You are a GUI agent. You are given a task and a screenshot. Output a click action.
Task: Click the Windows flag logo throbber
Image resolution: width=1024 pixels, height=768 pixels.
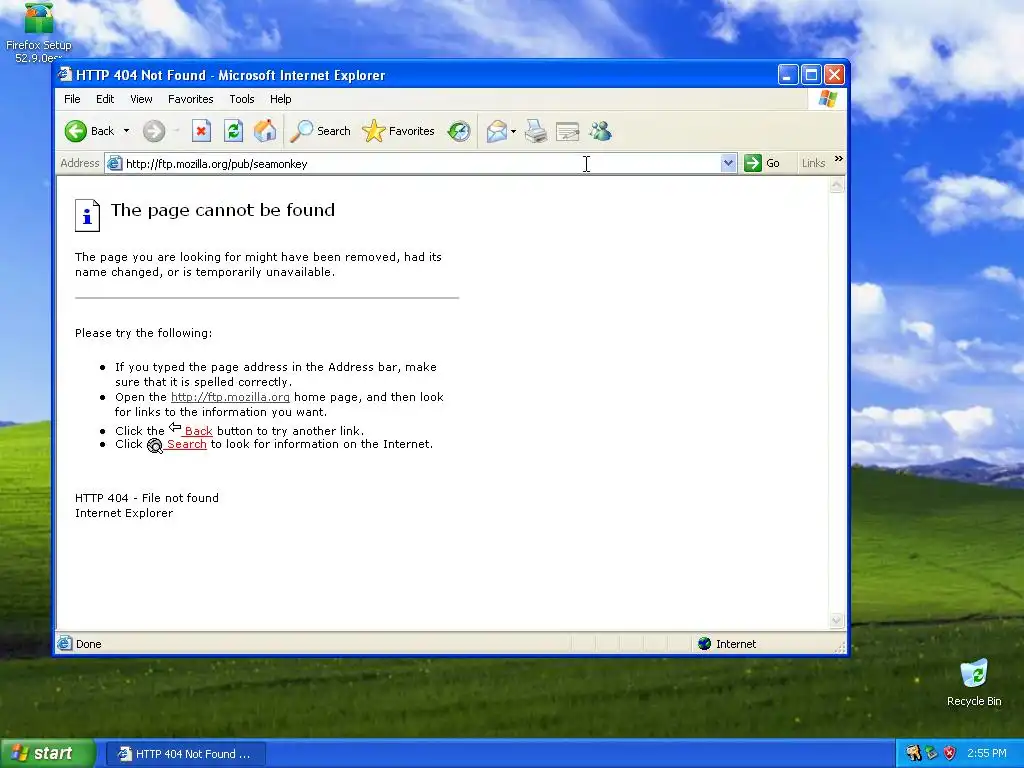coord(827,99)
